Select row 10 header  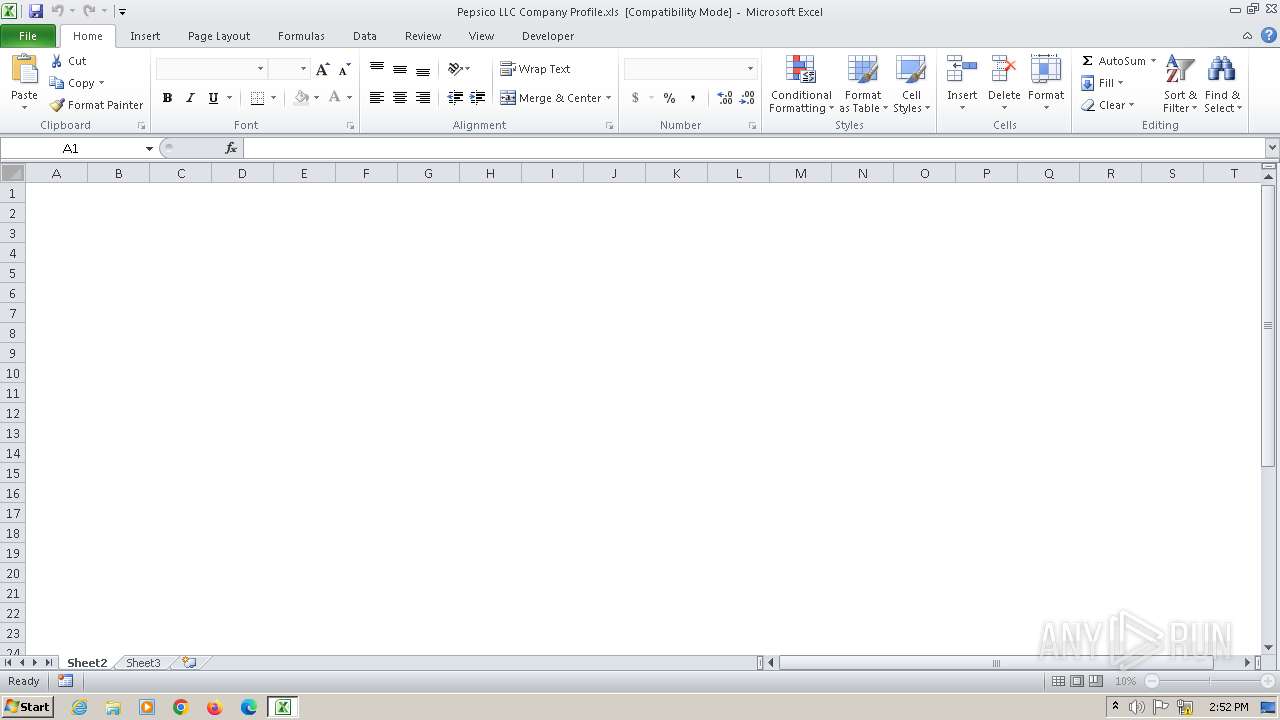[x=13, y=373]
